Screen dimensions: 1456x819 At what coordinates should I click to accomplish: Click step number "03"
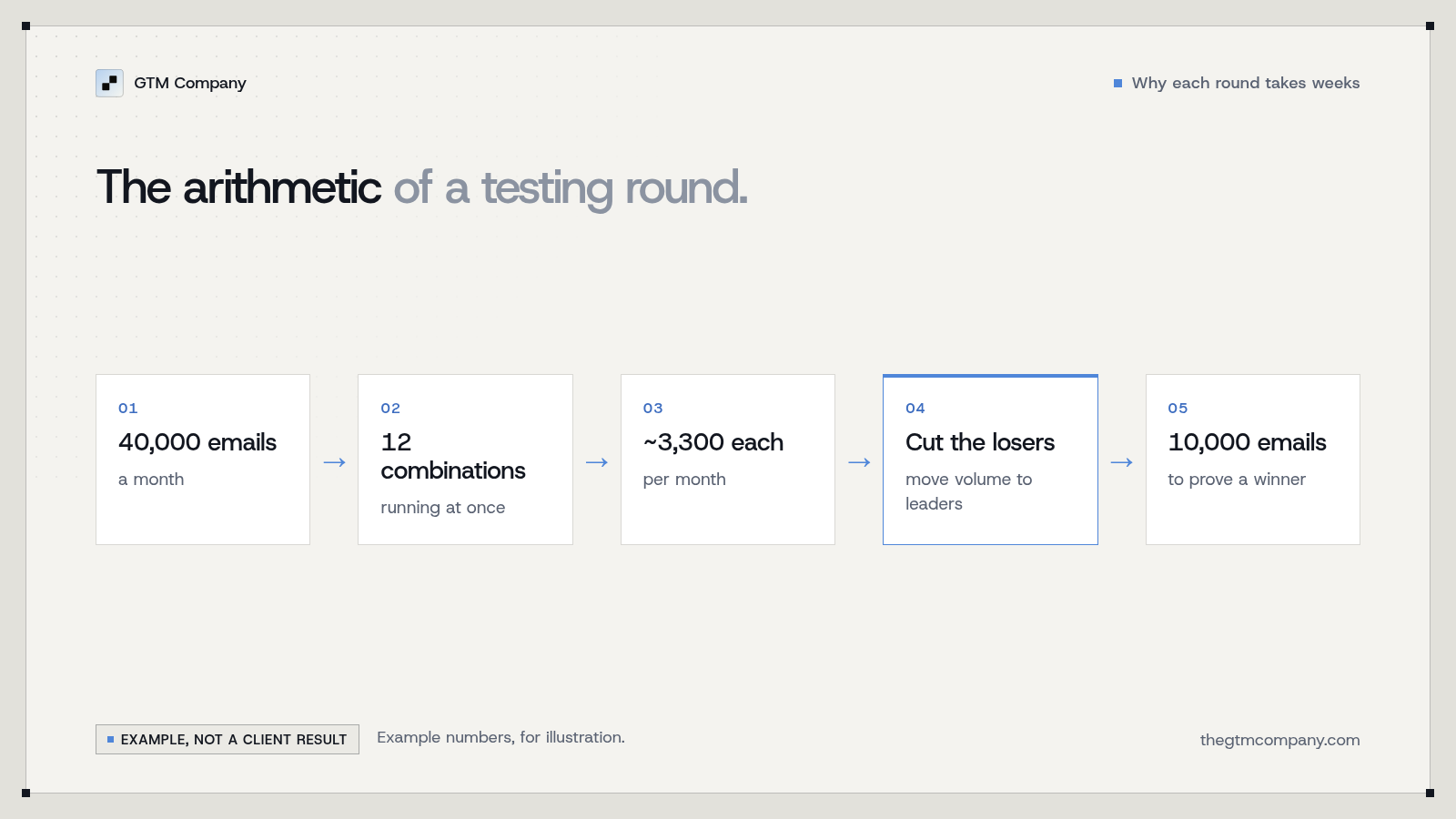[653, 408]
